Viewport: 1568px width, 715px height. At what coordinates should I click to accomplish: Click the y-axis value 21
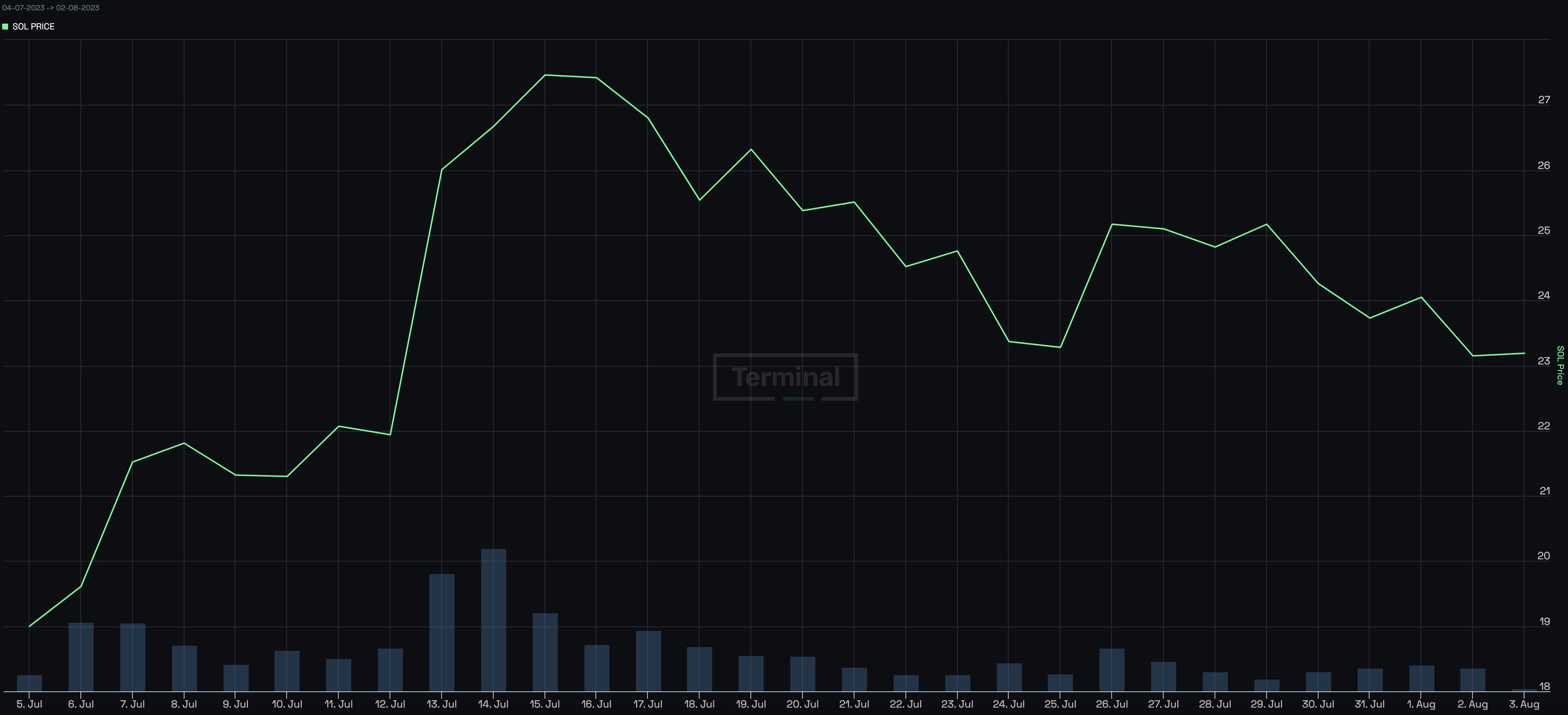[x=1544, y=491]
